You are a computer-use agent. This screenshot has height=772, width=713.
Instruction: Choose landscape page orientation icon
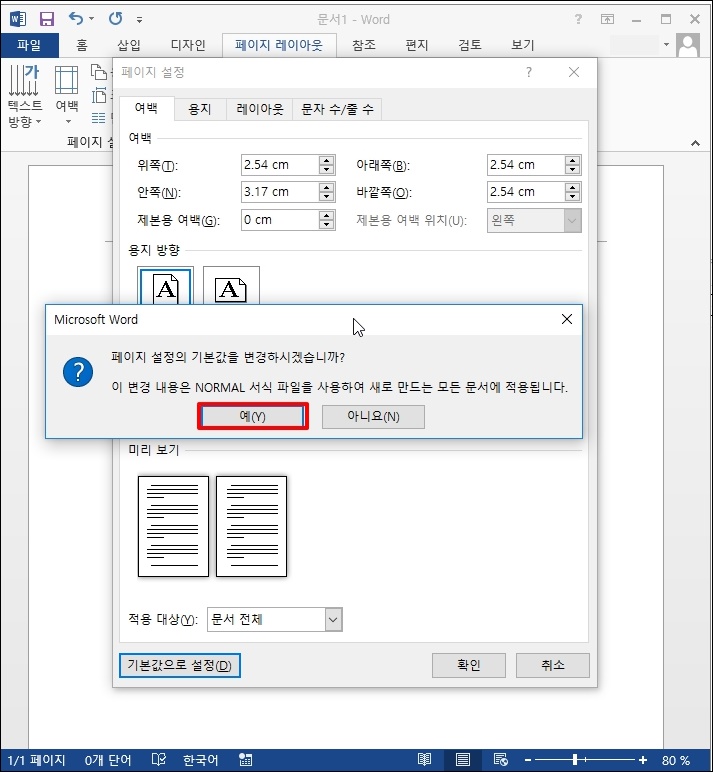click(231, 286)
